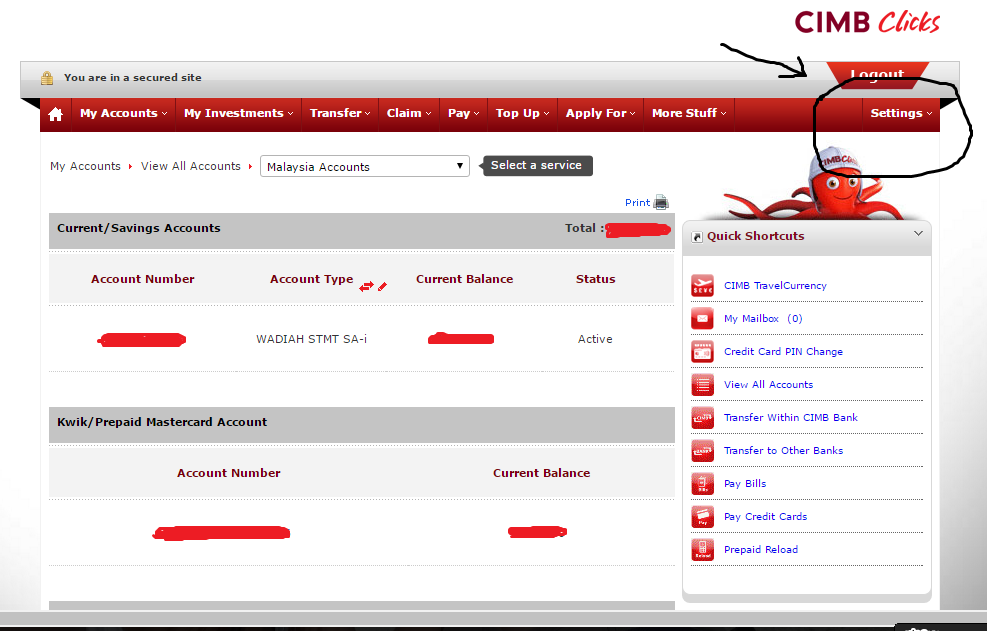The image size is (987, 631).
Task: Click the CIMB Clicks logo
Action: tap(867, 23)
